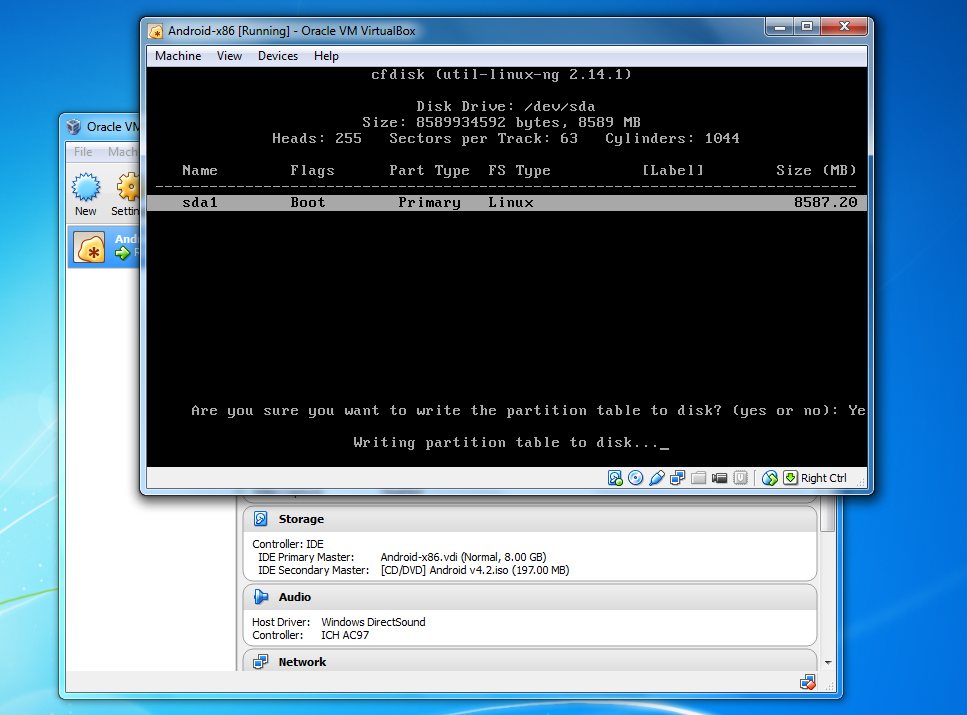Image resolution: width=967 pixels, height=715 pixels.
Task: Click the CPU virtualization indicator icon
Action: pyautogui.click(x=741, y=478)
